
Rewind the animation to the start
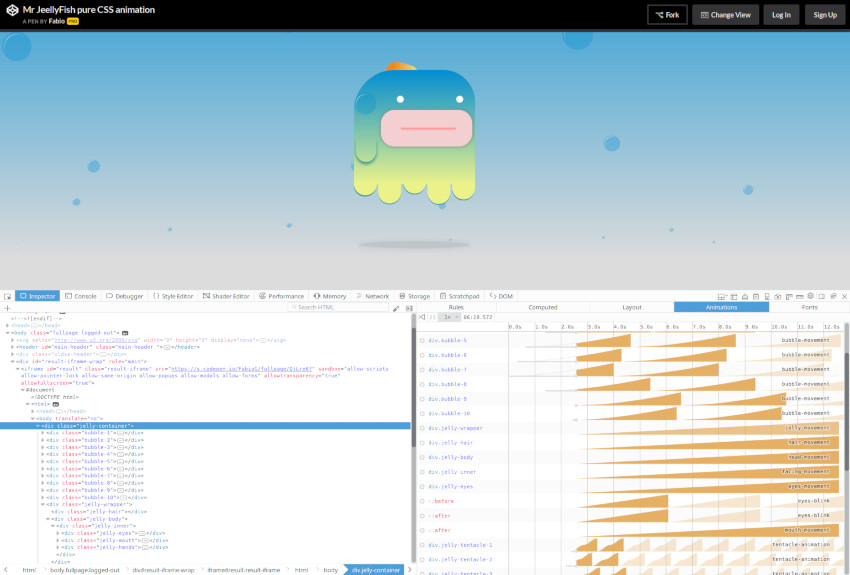point(421,317)
